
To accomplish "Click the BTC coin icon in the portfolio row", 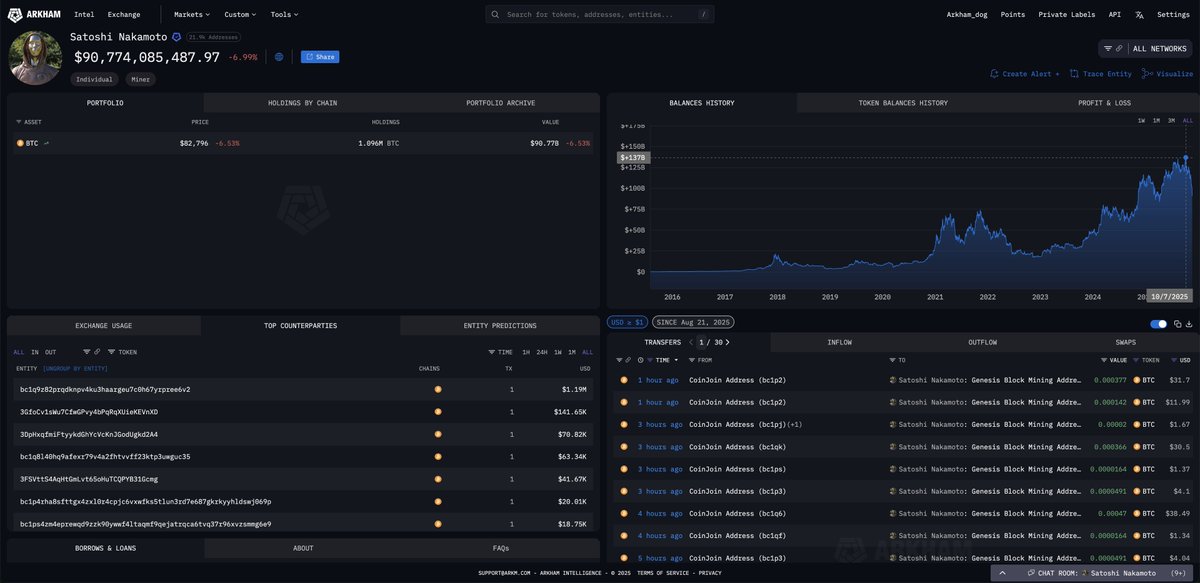I will click(x=20, y=143).
